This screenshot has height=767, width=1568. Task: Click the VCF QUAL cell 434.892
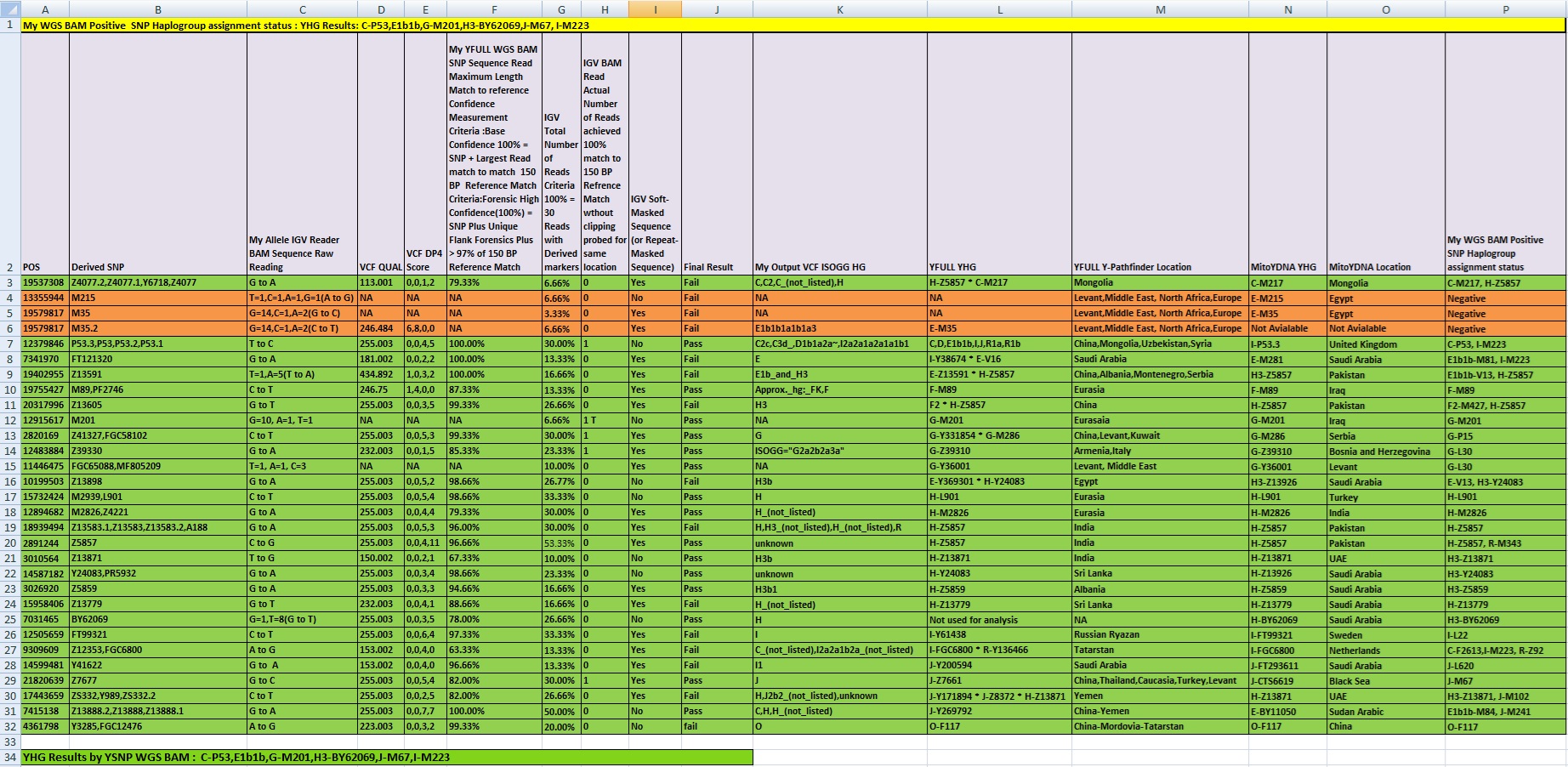pos(381,374)
